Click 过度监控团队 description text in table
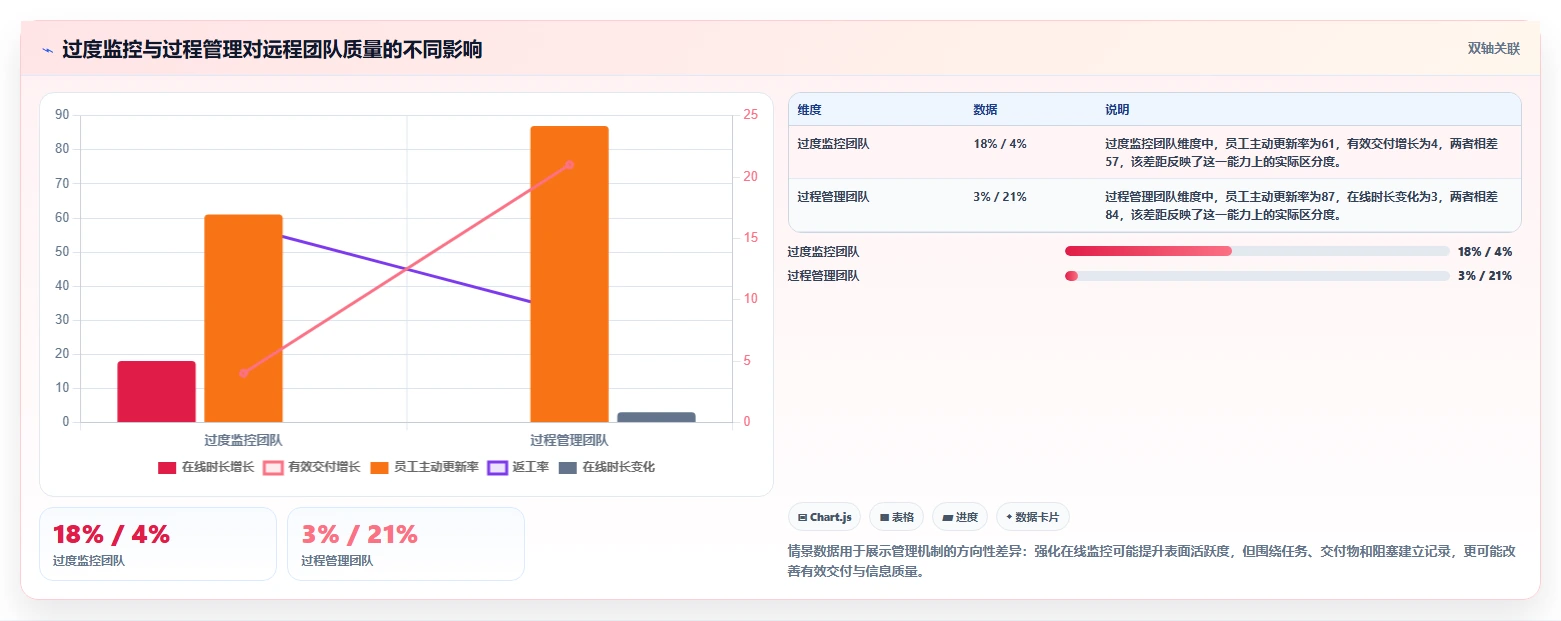Image resolution: width=1561 pixels, height=621 pixels. click(1301, 152)
